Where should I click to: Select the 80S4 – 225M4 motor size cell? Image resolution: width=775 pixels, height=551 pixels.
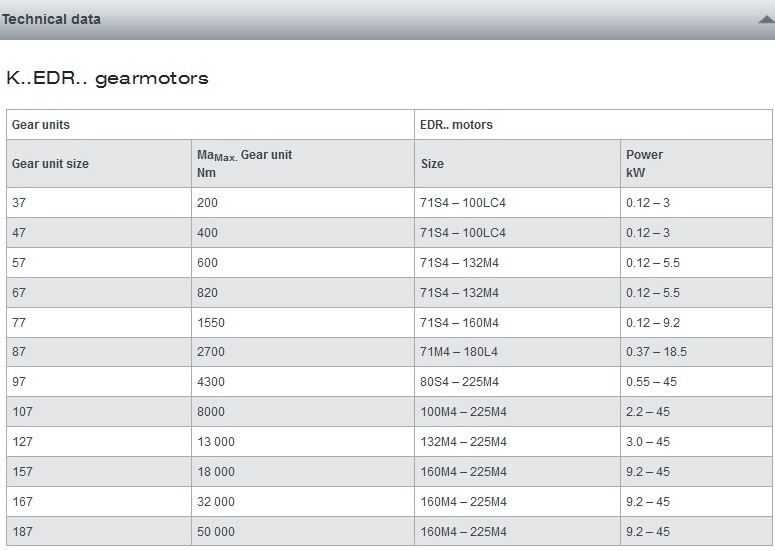(517, 381)
